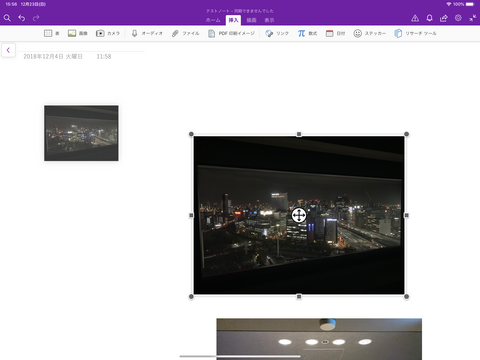Open settings gear icon
The image size is (480, 360).
[458, 18]
